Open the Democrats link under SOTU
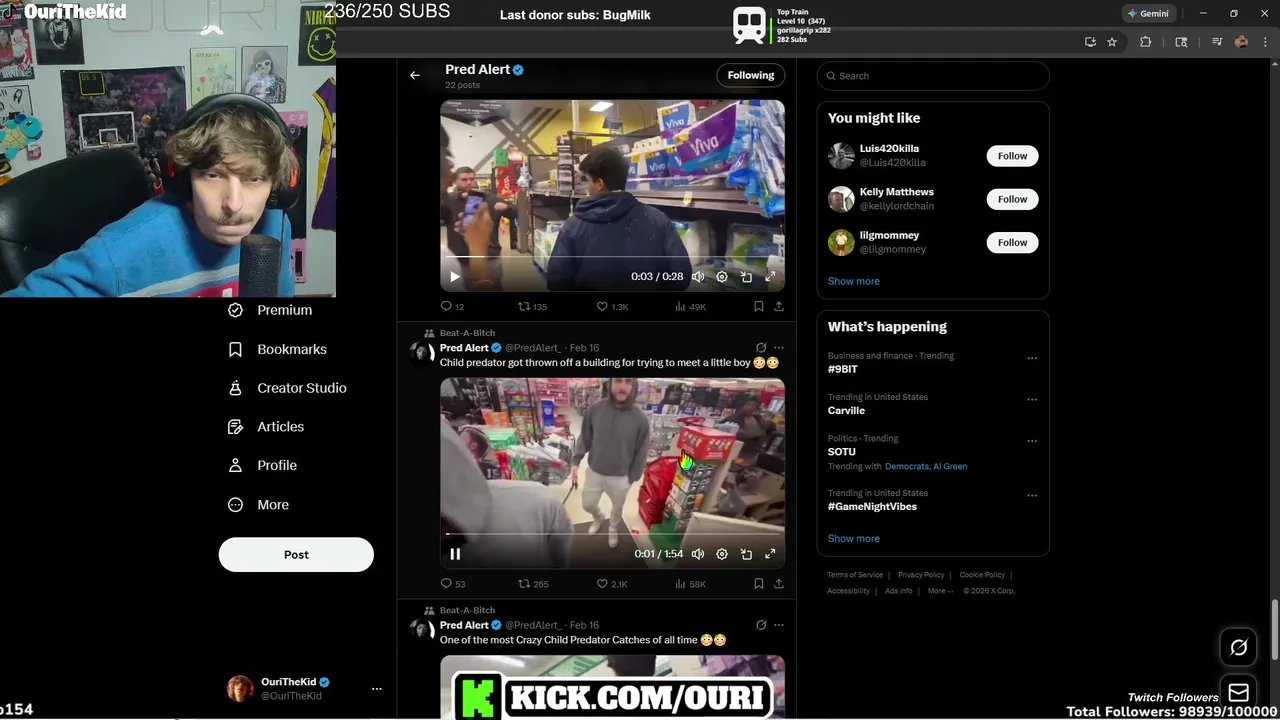 click(x=906, y=467)
